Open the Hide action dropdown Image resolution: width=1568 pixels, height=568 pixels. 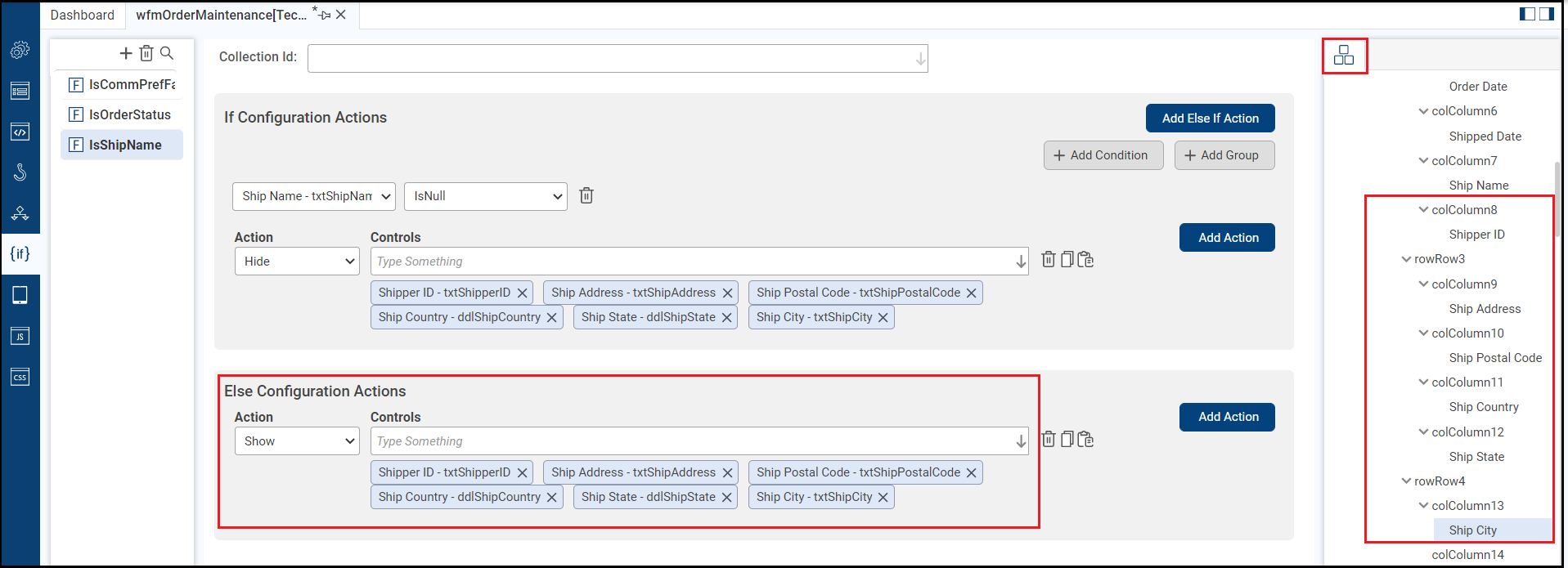[x=297, y=262]
